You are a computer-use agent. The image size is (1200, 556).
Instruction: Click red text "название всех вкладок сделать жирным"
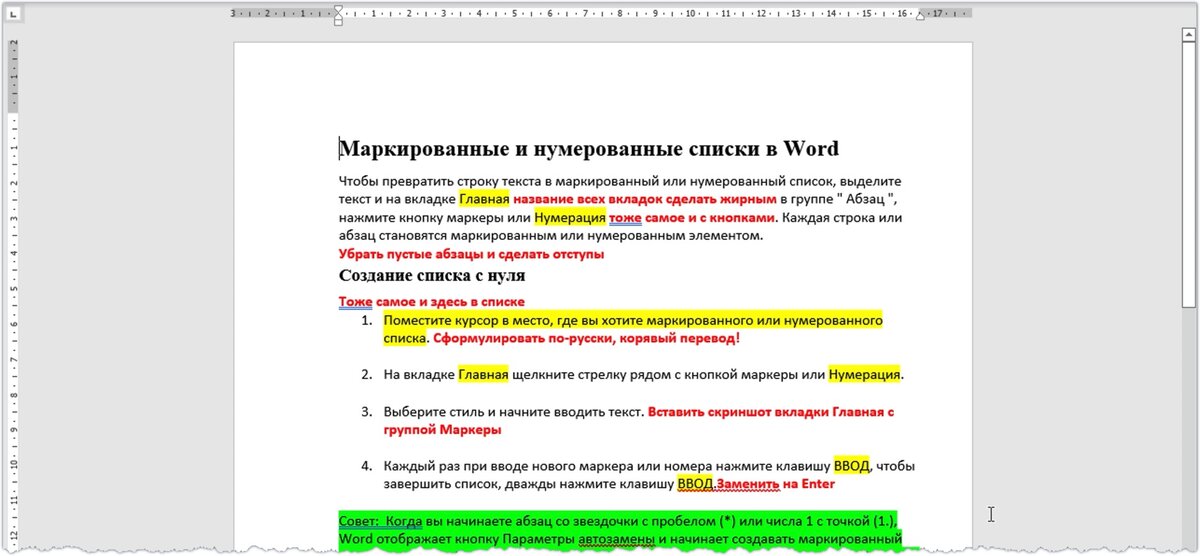pos(645,200)
